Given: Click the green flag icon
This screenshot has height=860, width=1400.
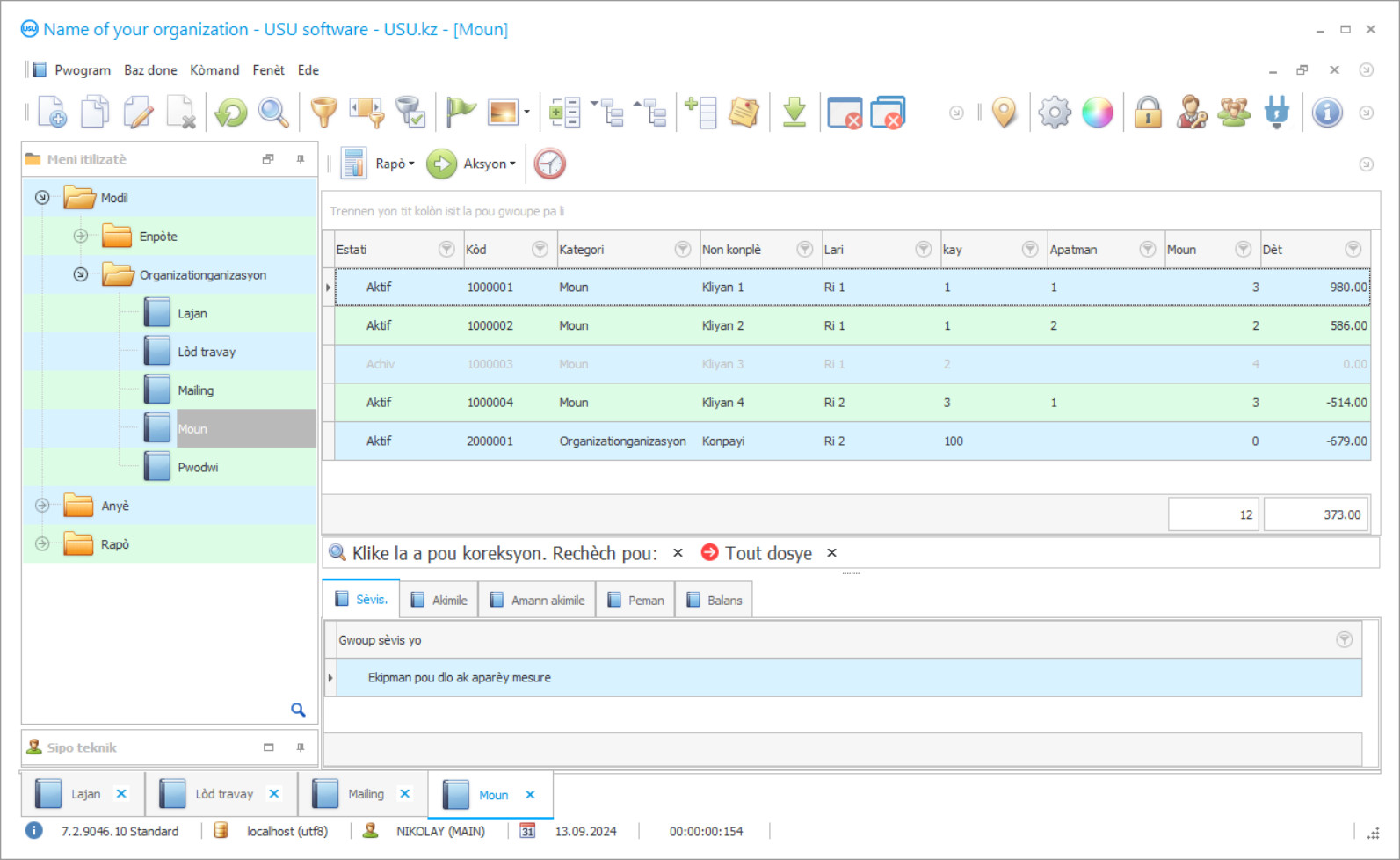Looking at the screenshot, I should point(460,113).
